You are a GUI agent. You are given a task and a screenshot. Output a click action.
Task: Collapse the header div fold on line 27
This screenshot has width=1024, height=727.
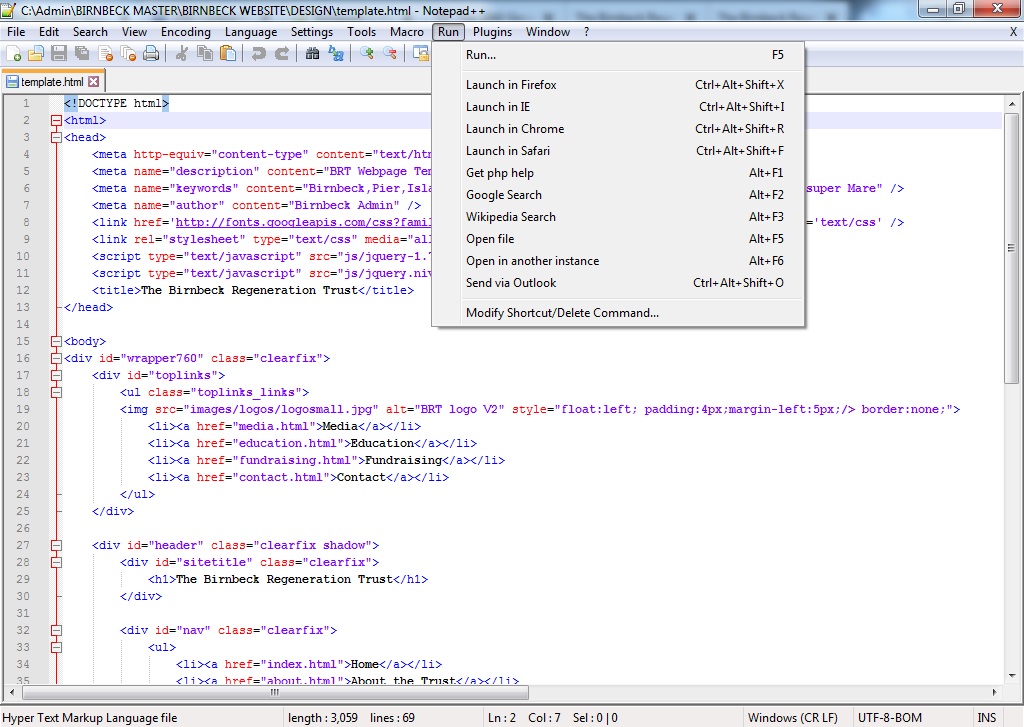56,546
